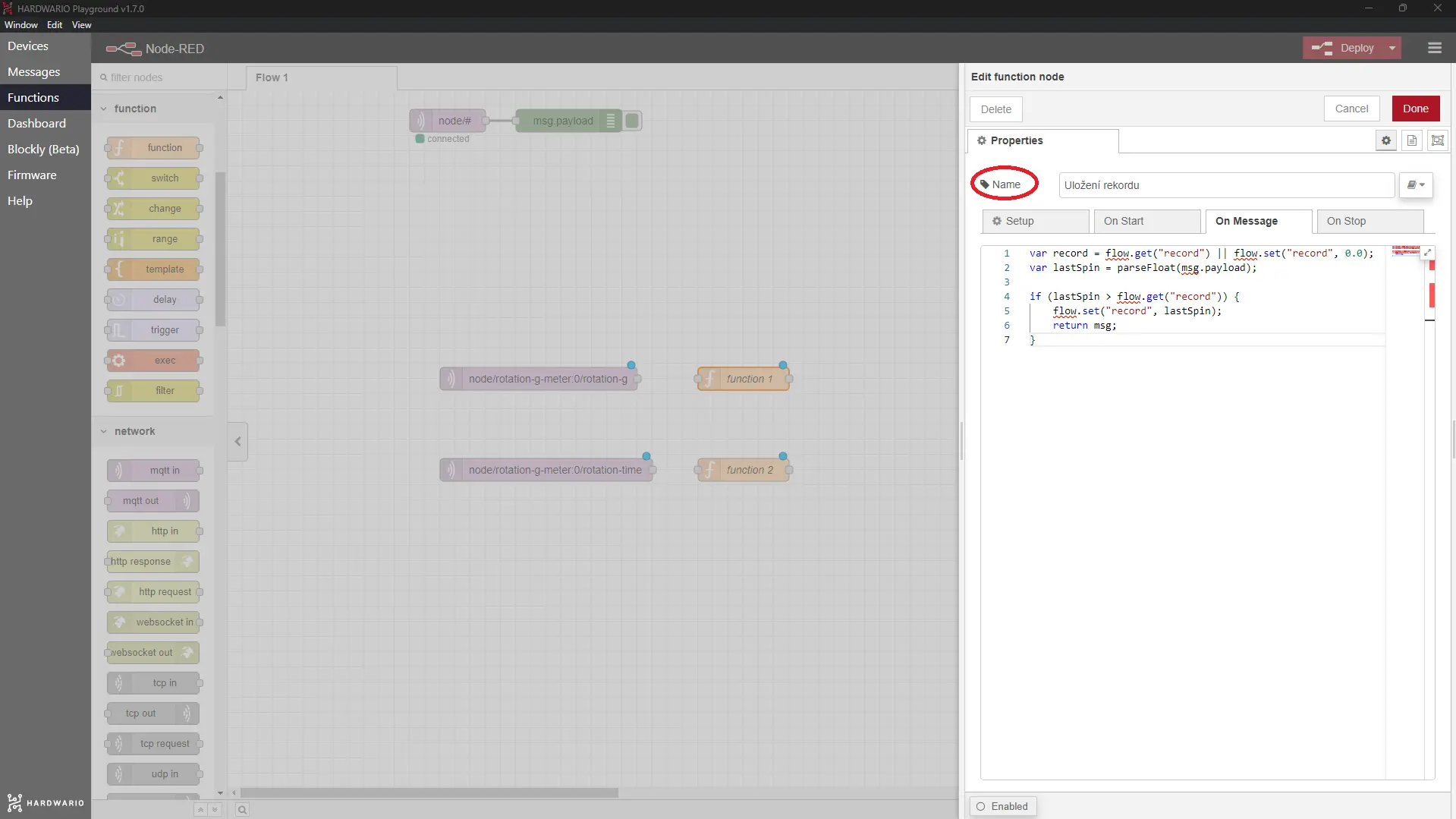The width and height of the screenshot is (1456, 819).
Task: Click the palette vertical scrollbar
Action: tap(220, 249)
